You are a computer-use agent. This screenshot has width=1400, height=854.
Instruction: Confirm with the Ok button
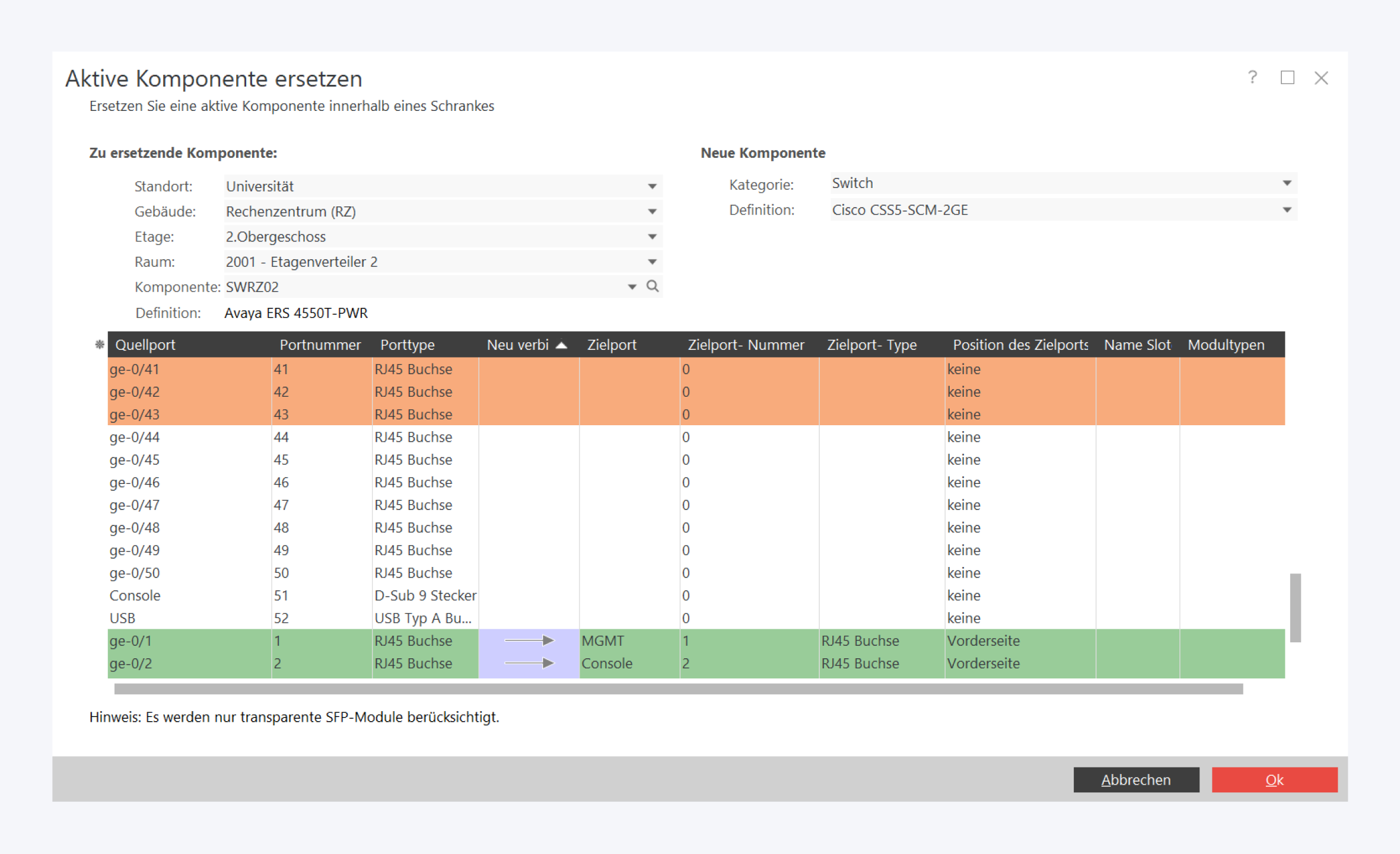(x=1274, y=780)
